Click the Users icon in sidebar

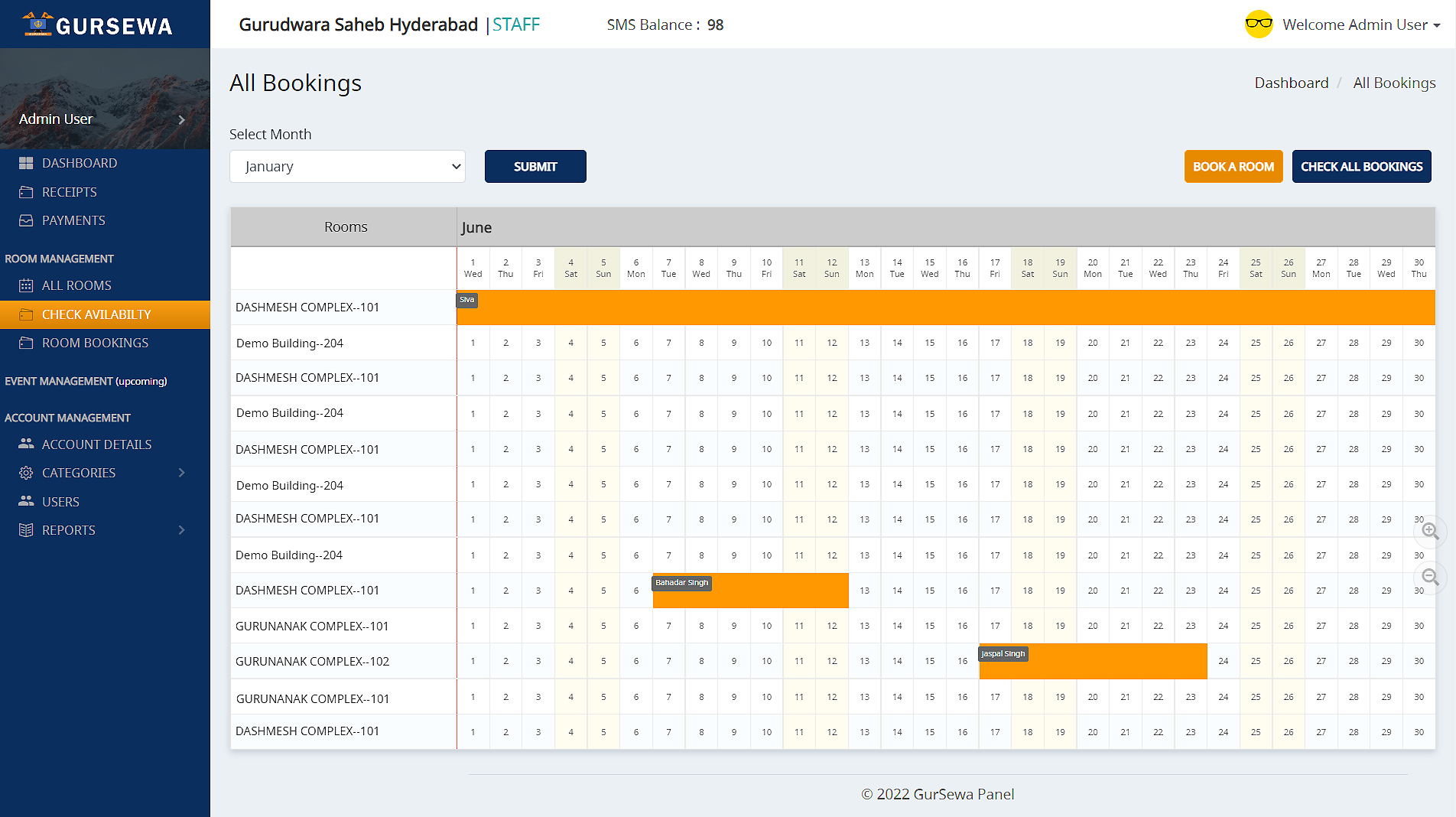pos(26,501)
